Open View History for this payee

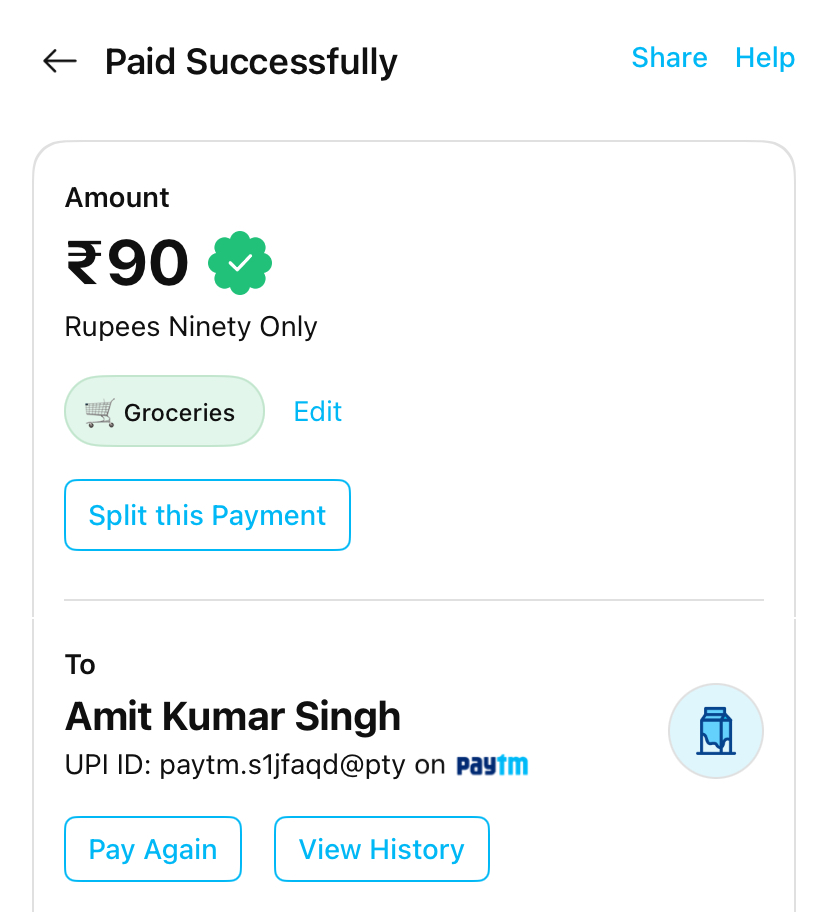[381, 849]
